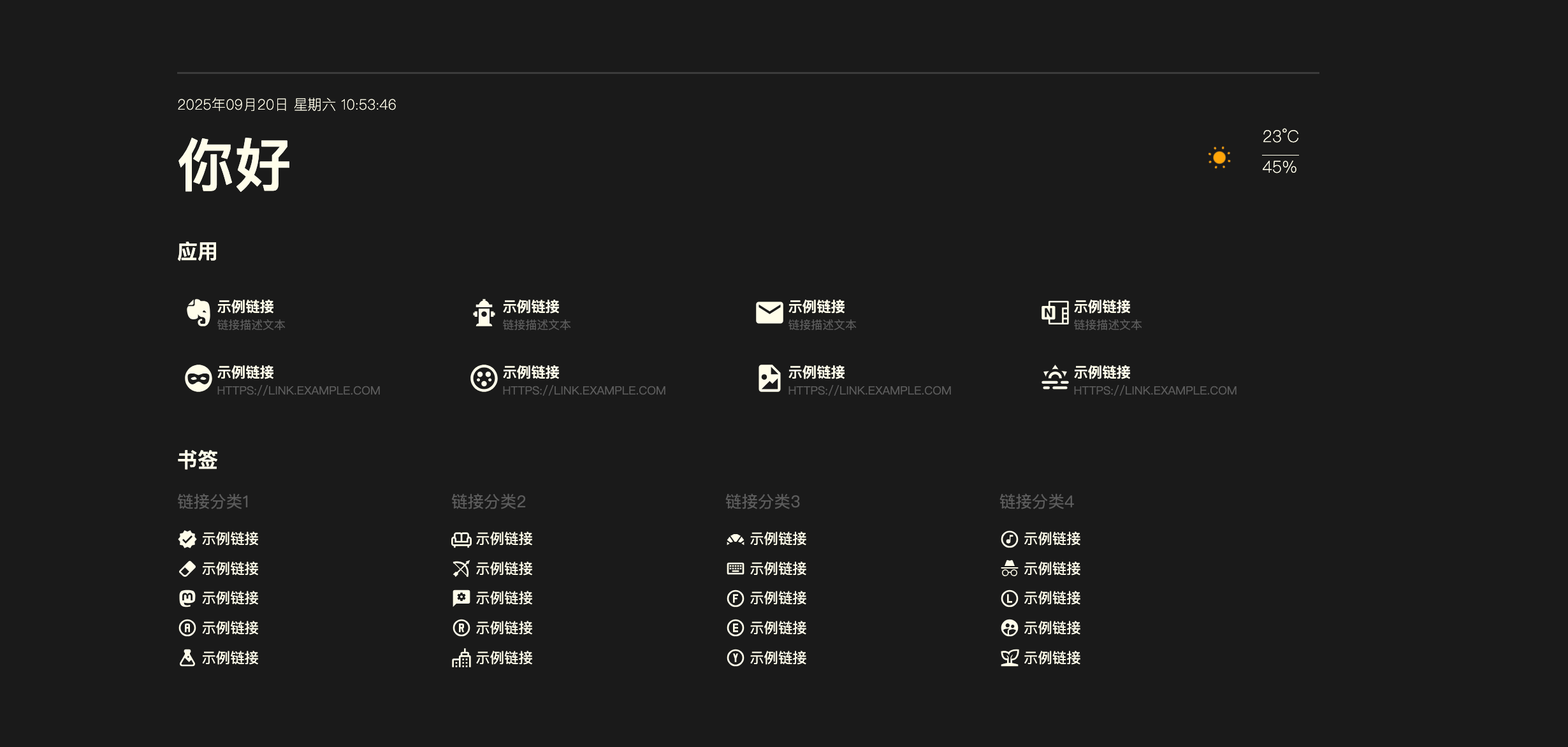The width and height of the screenshot is (1568, 747).
Task: Click the 链接分类2 category heading
Action: pos(488,502)
